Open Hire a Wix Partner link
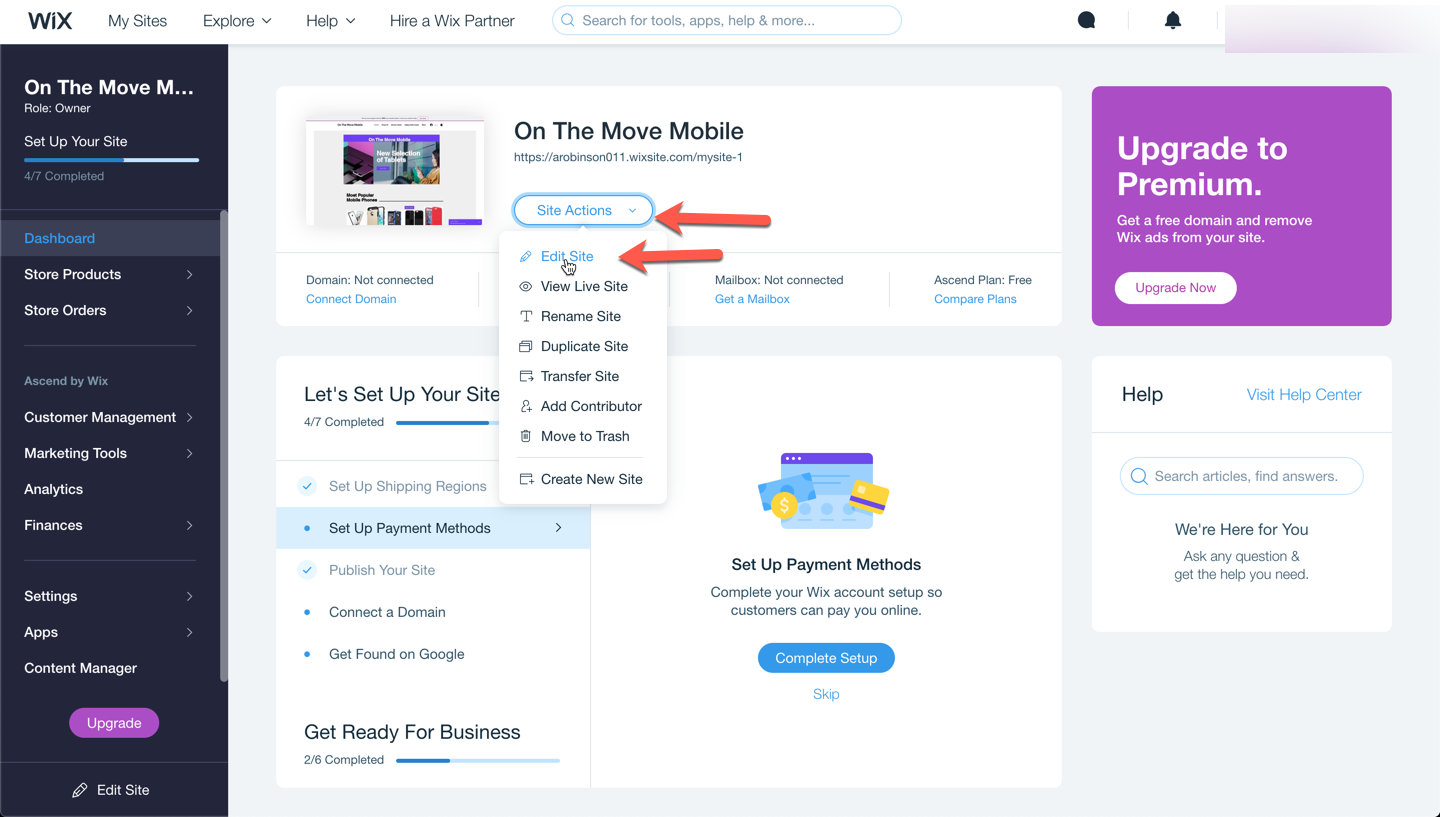Image resolution: width=1440 pixels, height=817 pixels. click(452, 21)
